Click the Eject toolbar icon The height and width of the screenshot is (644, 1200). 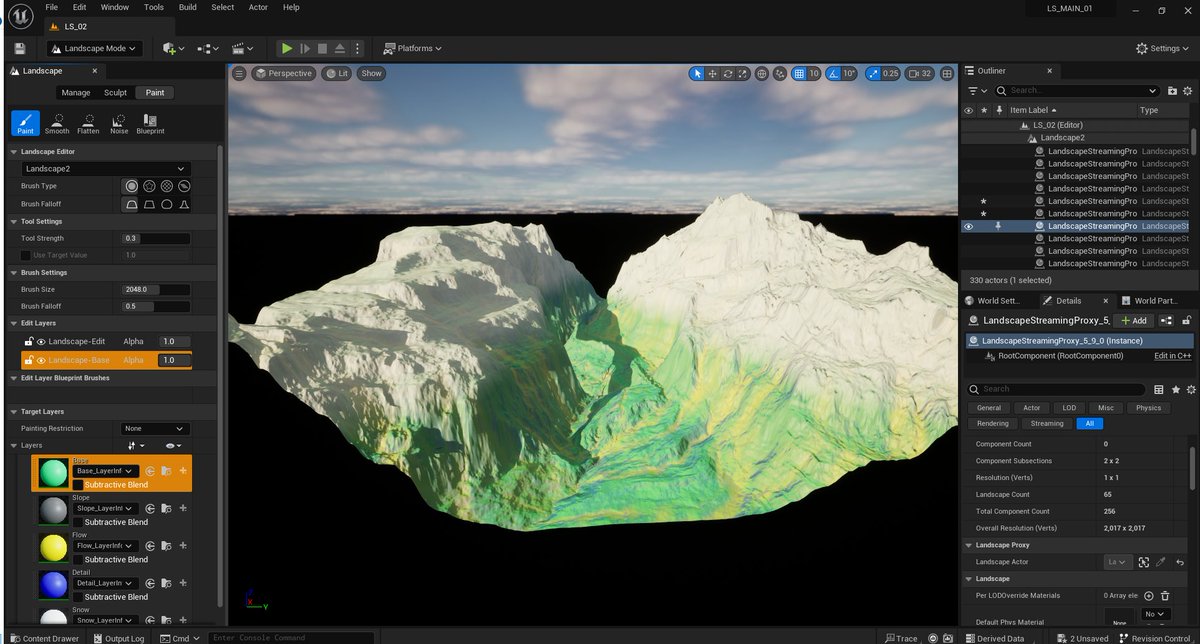point(340,48)
